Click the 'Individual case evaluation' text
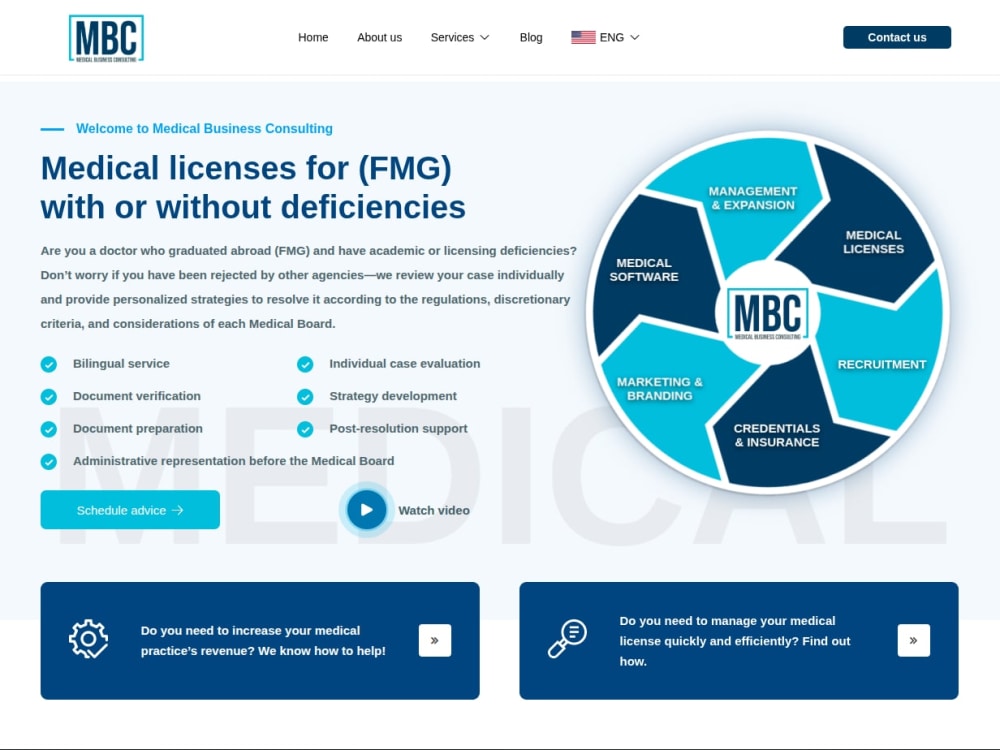Image resolution: width=1000 pixels, height=750 pixels. coord(404,364)
